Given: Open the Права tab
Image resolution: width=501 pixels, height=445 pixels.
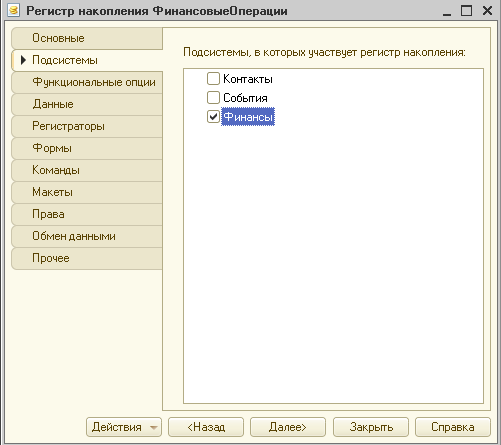Looking at the screenshot, I should click(87, 214).
